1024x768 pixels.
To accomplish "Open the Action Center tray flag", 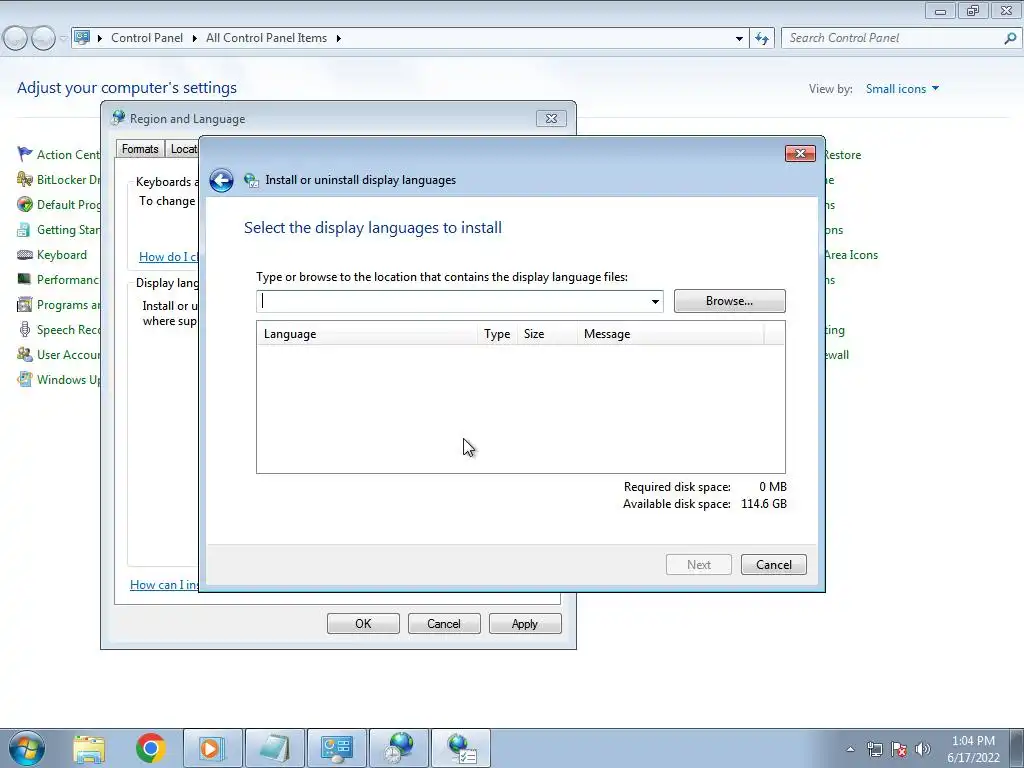I will coord(899,749).
